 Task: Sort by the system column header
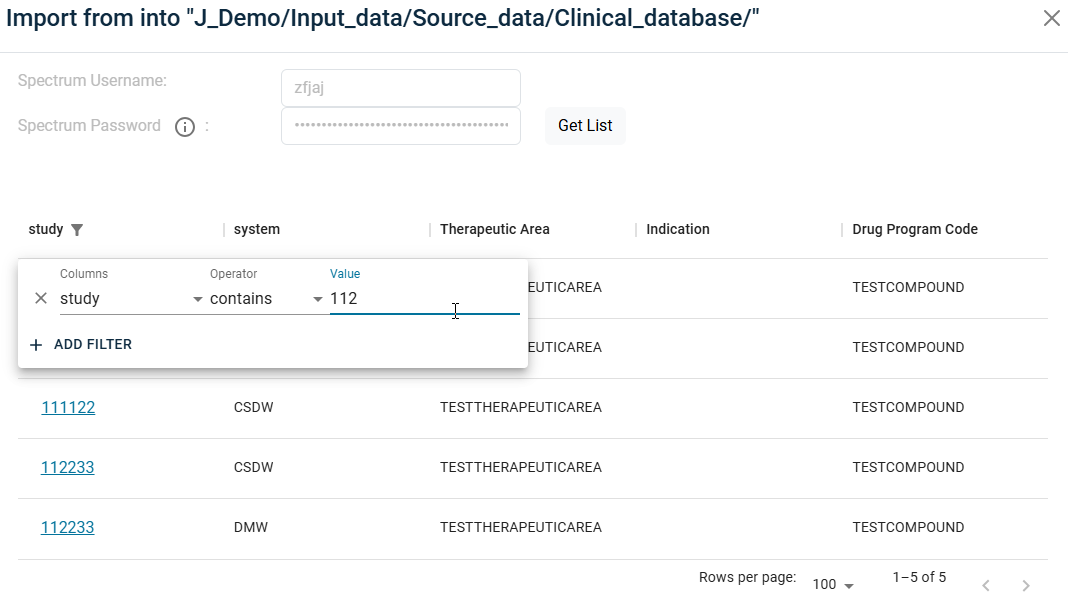pos(257,229)
